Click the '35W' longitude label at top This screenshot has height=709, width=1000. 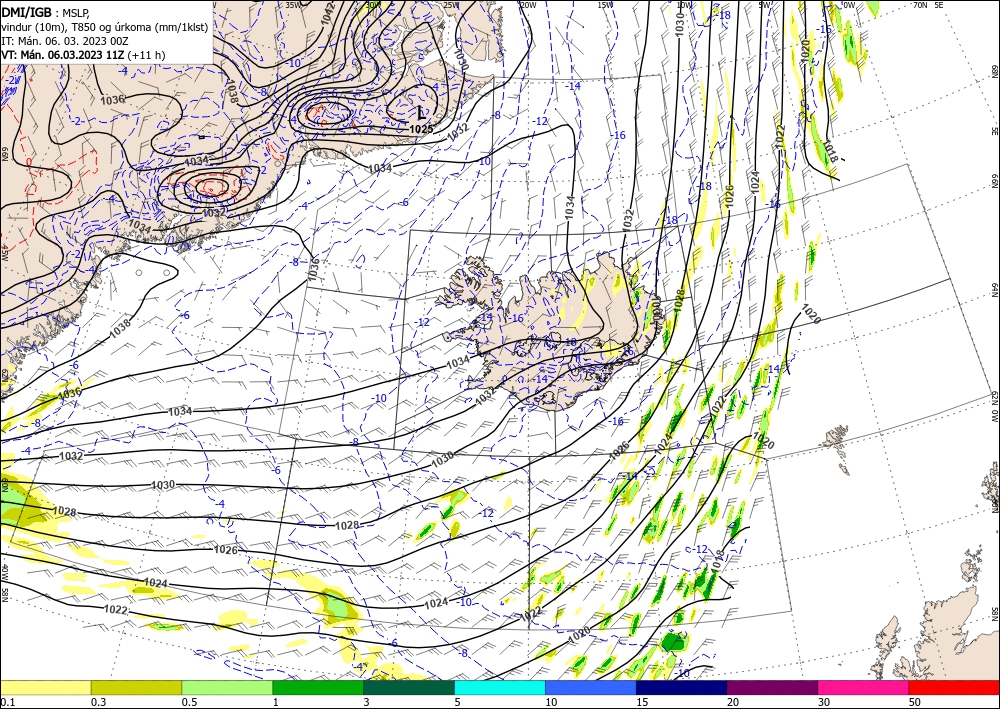[x=293, y=5]
